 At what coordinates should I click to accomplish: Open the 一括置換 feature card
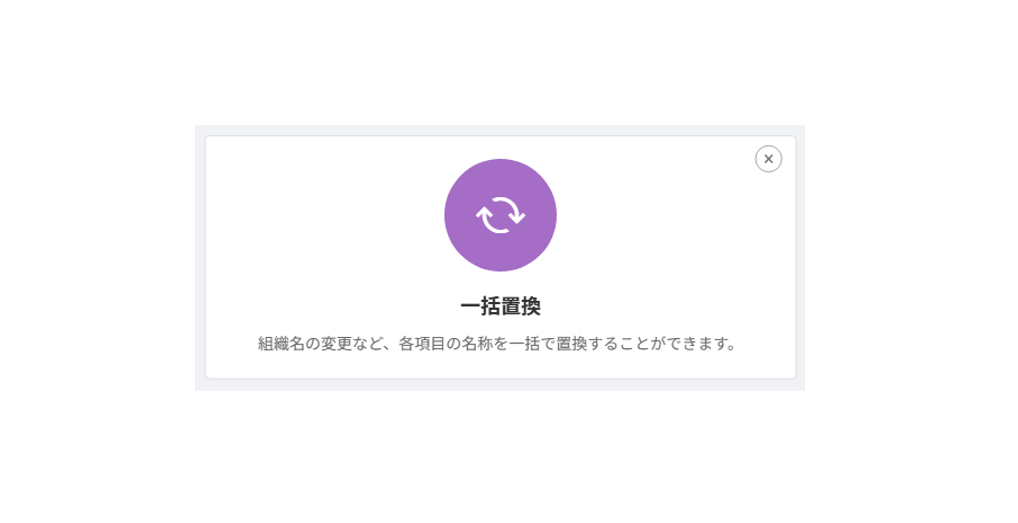click(x=500, y=257)
